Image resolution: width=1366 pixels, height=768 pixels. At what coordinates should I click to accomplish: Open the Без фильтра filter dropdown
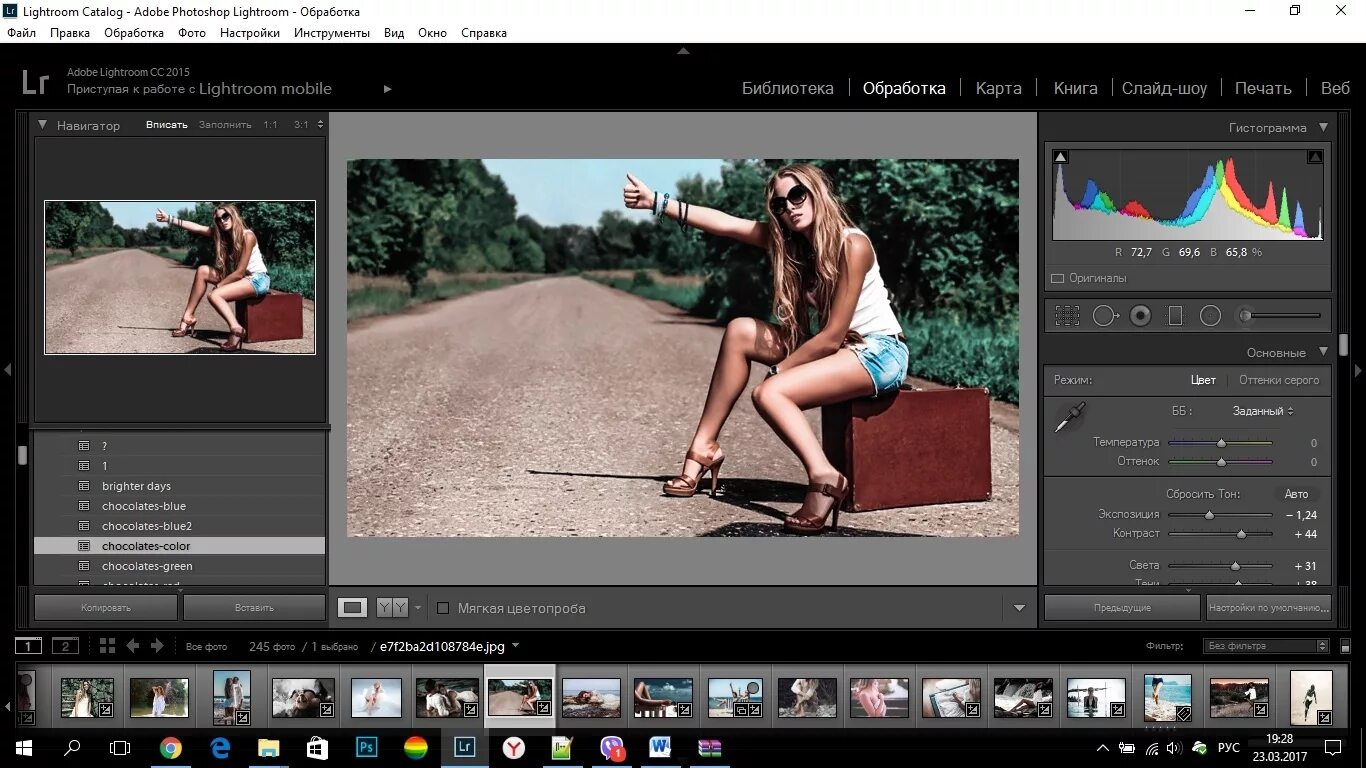tap(1267, 646)
